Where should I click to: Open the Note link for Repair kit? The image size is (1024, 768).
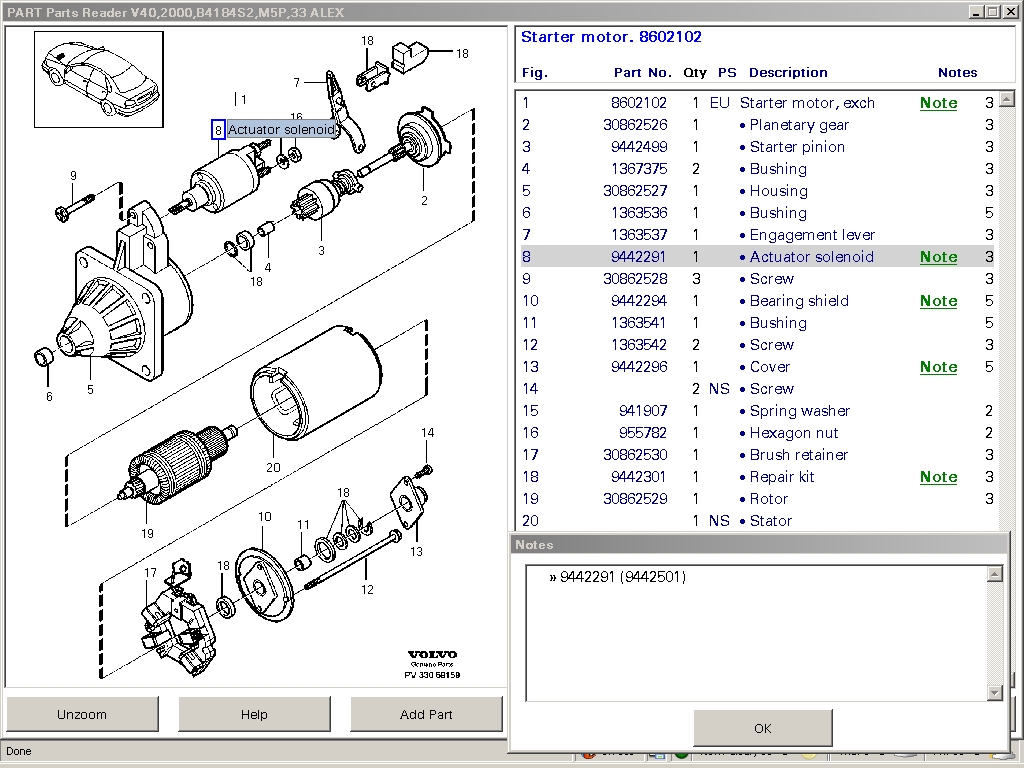938,477
